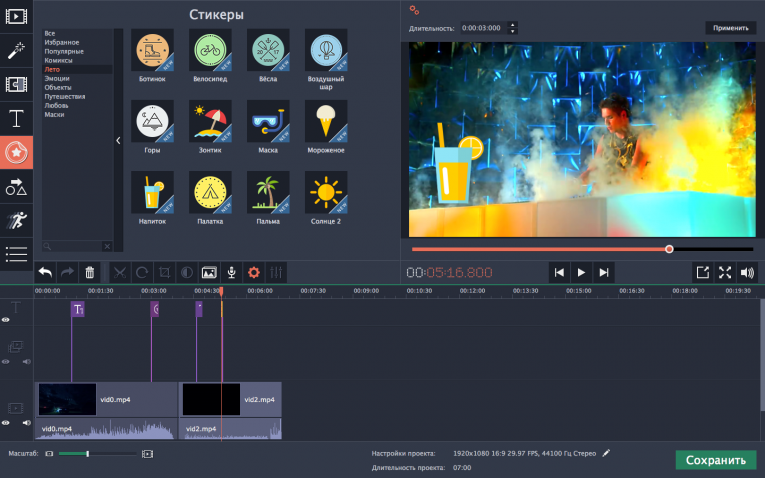Screen dimensions: 765x478
Task: Collapse the sticker categories panel arrow
Action: [x=118, y=141]
